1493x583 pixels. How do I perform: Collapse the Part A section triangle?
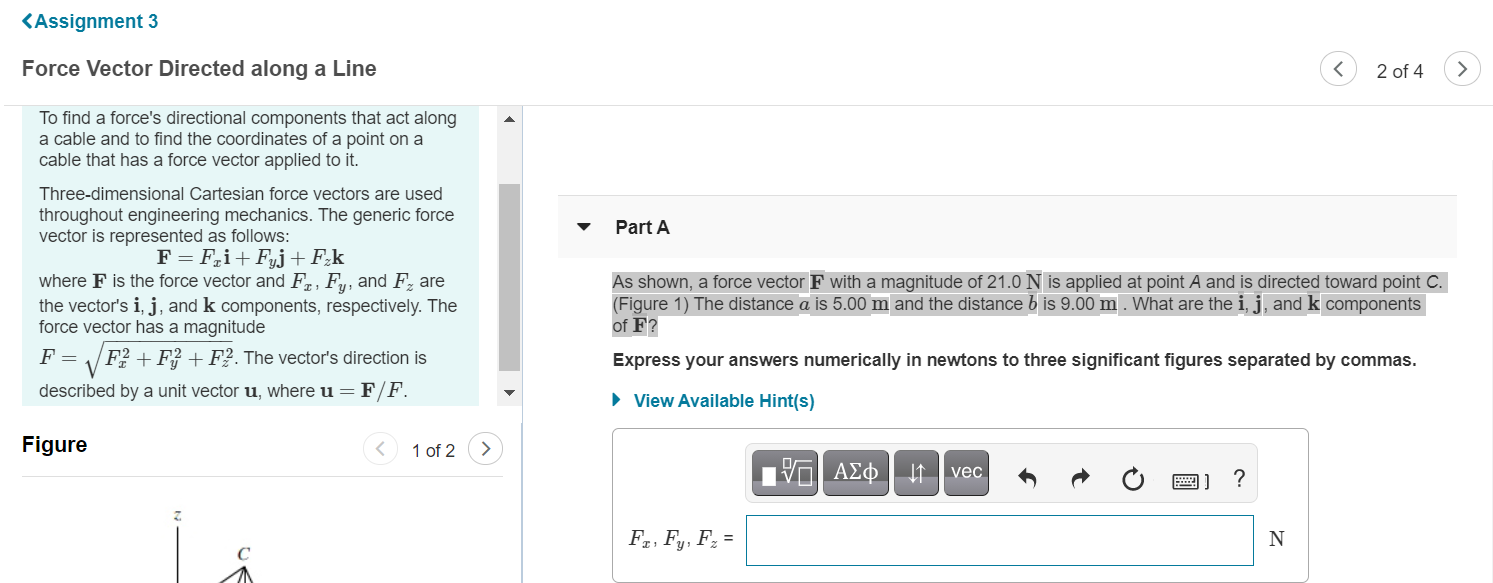pos(583,227)
